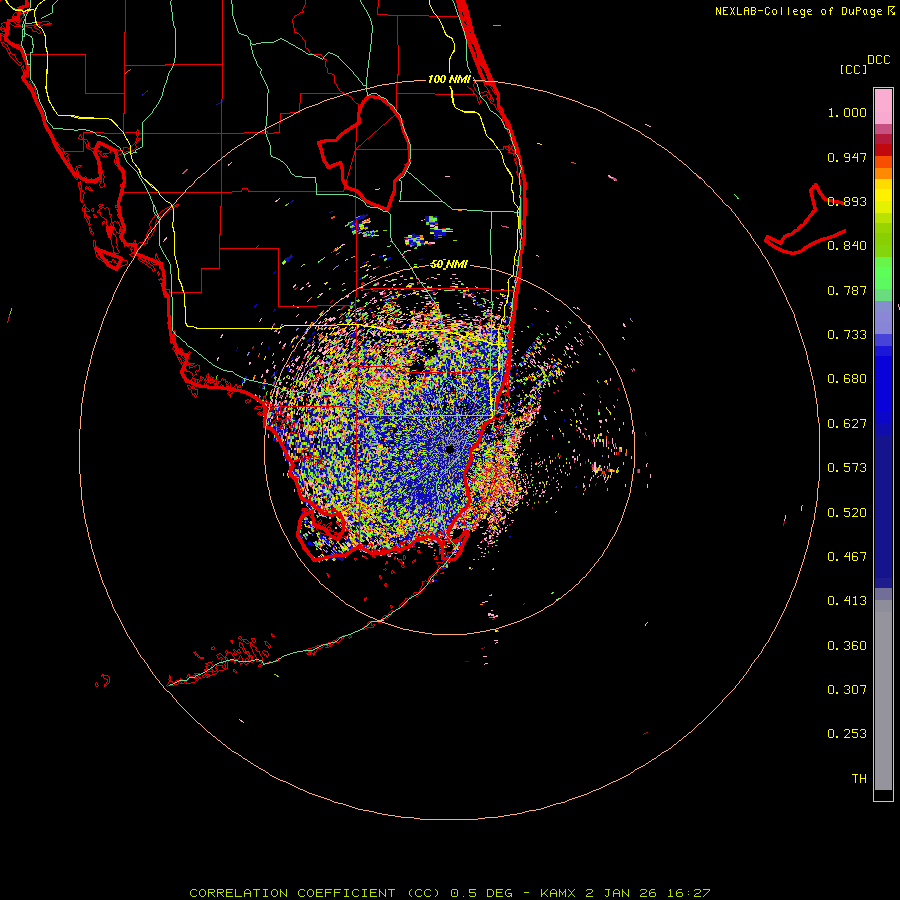This screenshot has width=900, height=900.
Task: Select the 0.467 scale value
Action: 847,557
